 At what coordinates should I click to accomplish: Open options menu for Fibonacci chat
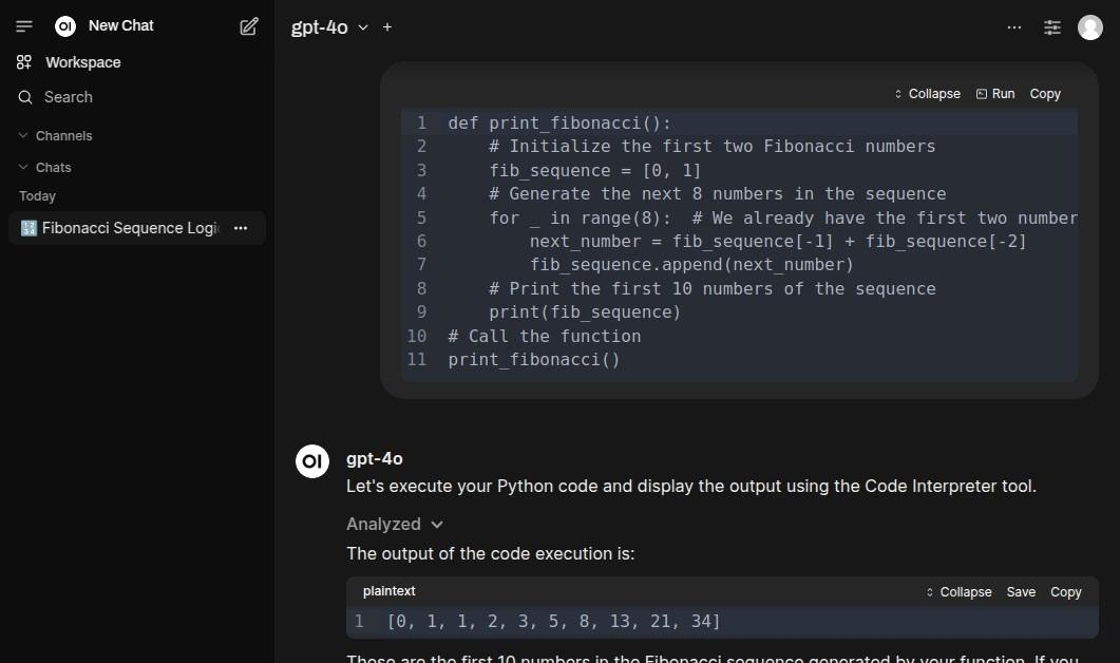(x=240, y=228)
